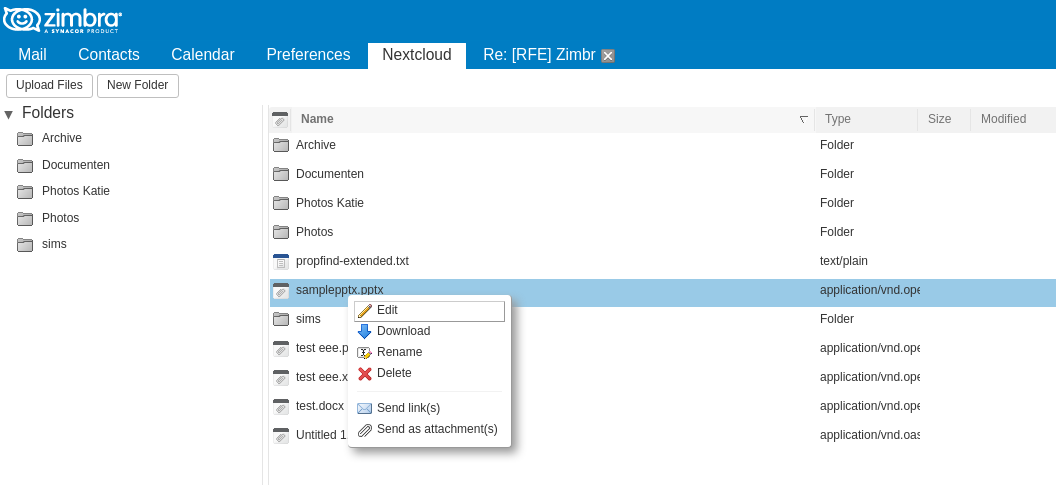The image size is (1056, 485).
Task: Sort by the Modified column header
Action: click(1003, 119)
